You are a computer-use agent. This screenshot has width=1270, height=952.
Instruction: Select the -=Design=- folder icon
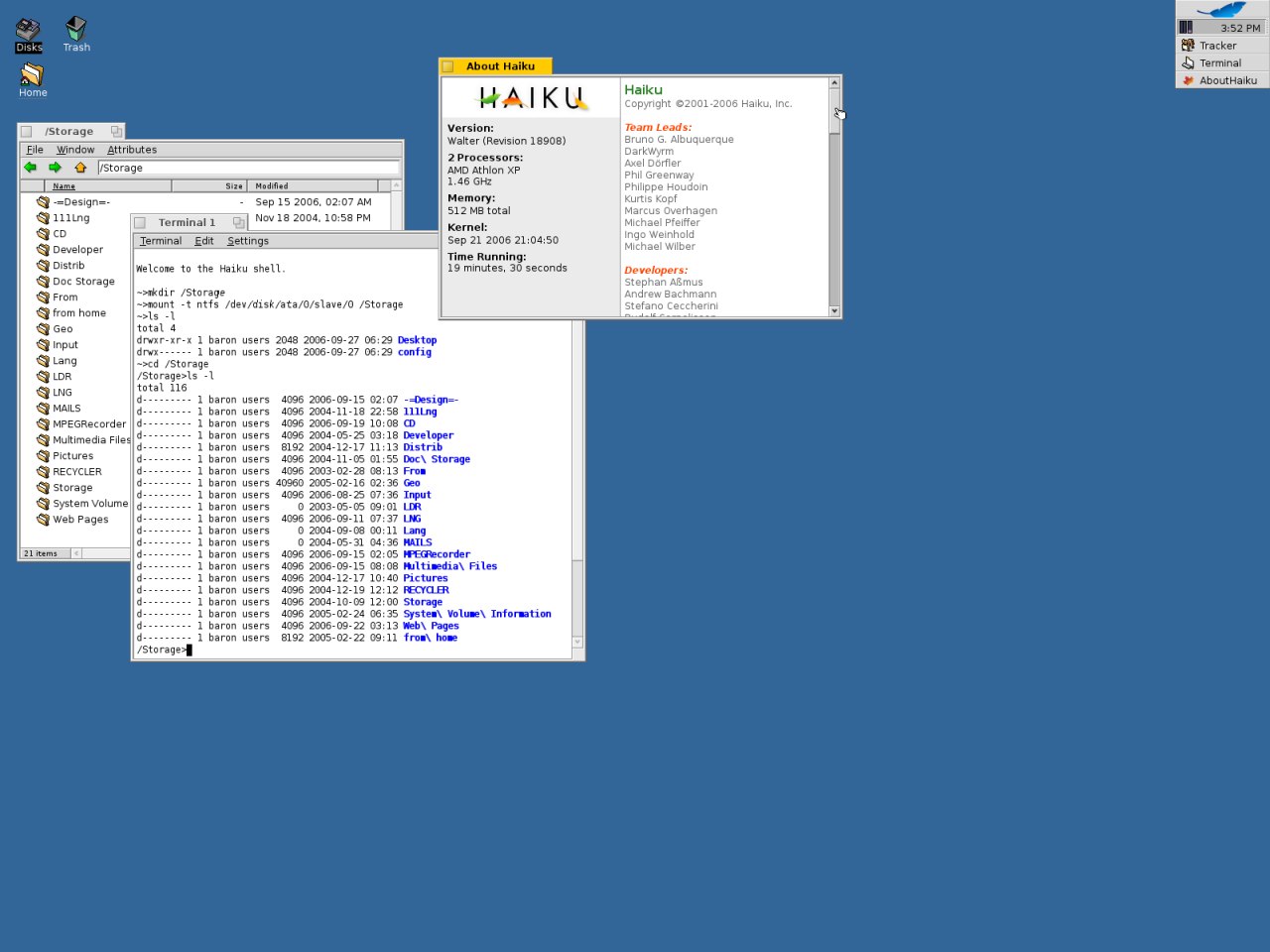pyautogui.click(x=43, y=202)
